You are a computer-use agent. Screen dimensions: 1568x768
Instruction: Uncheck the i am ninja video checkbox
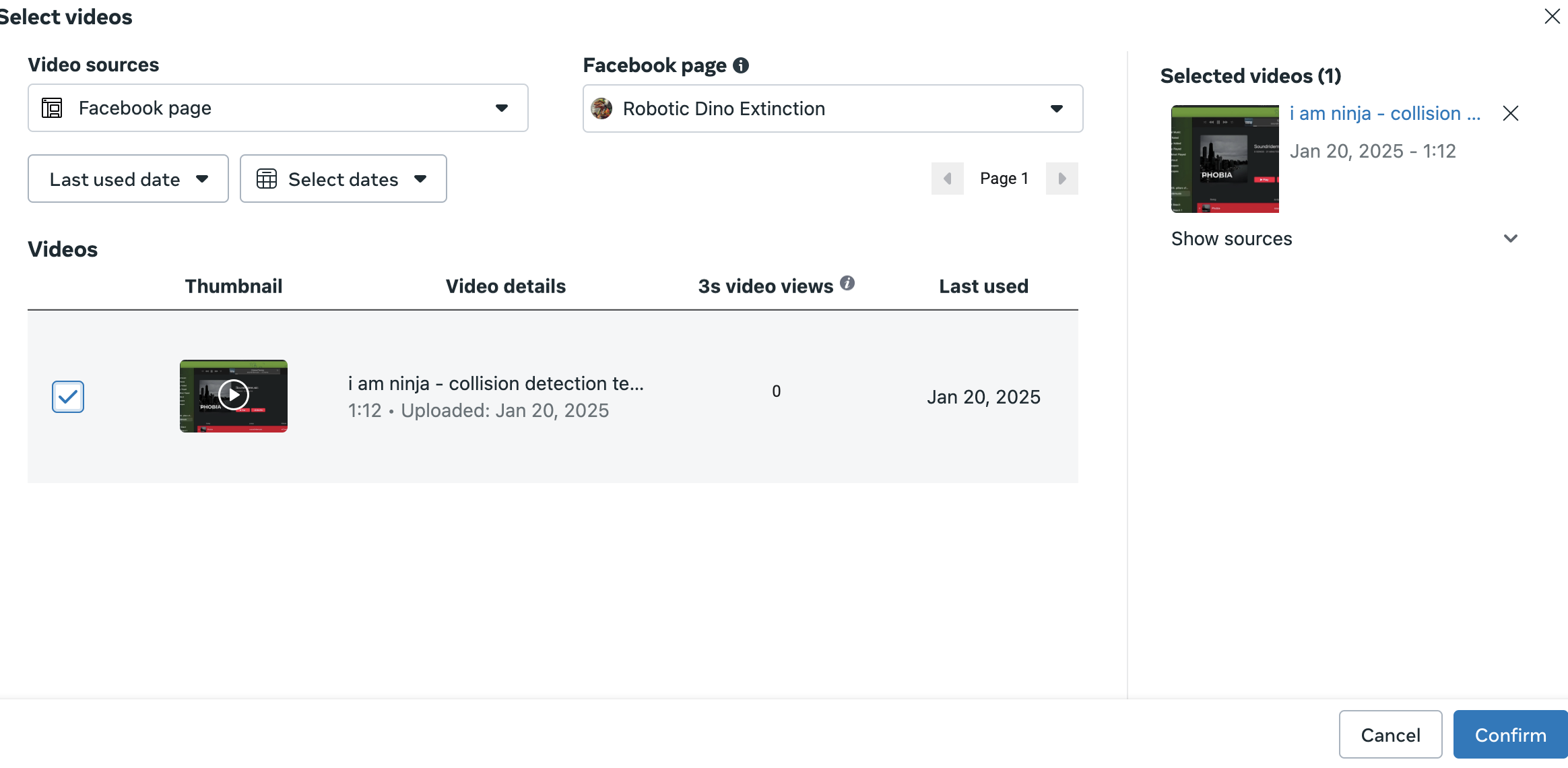(x=68, y=397)
